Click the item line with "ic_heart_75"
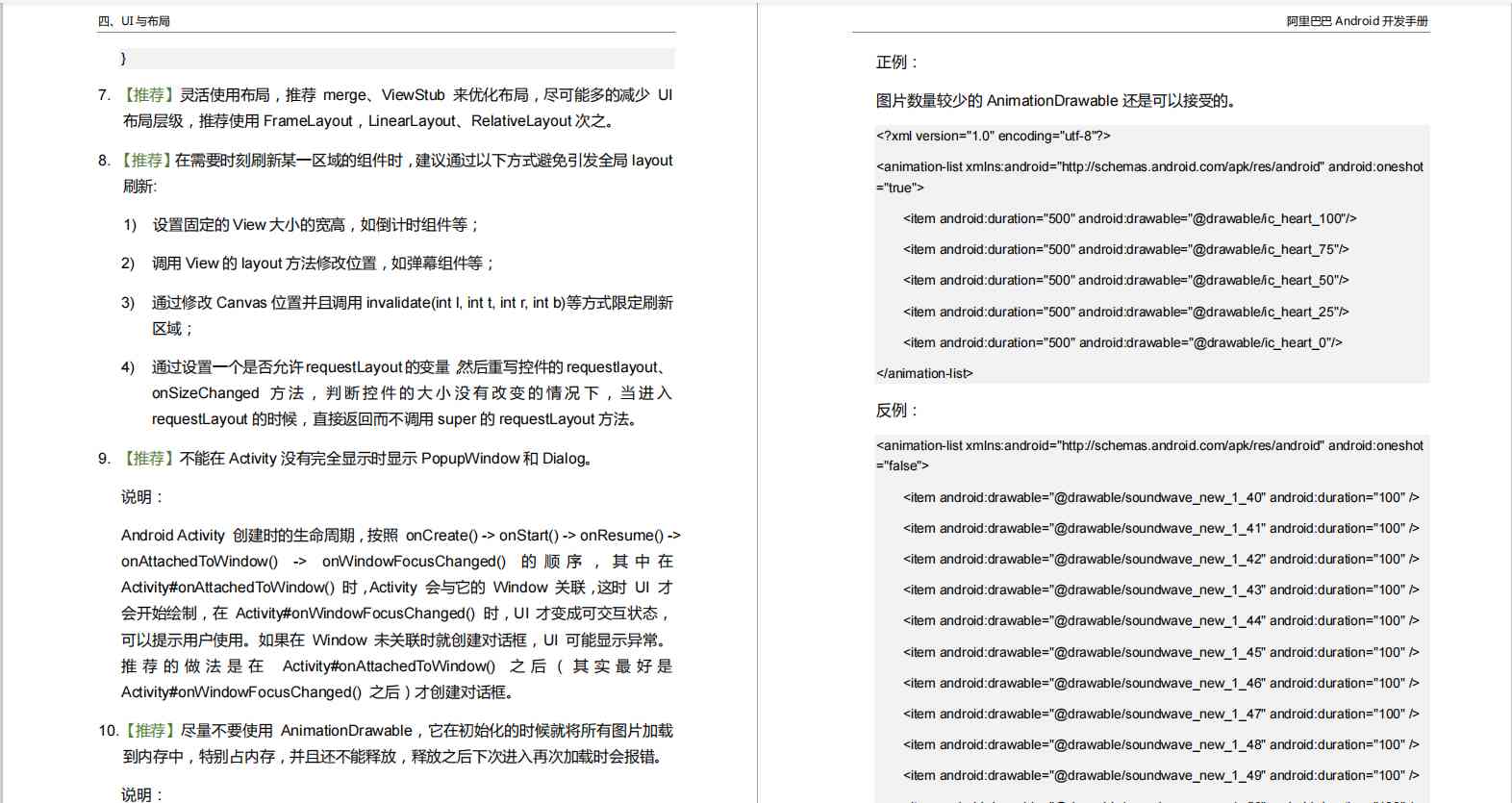 (x=1126, y=249)
